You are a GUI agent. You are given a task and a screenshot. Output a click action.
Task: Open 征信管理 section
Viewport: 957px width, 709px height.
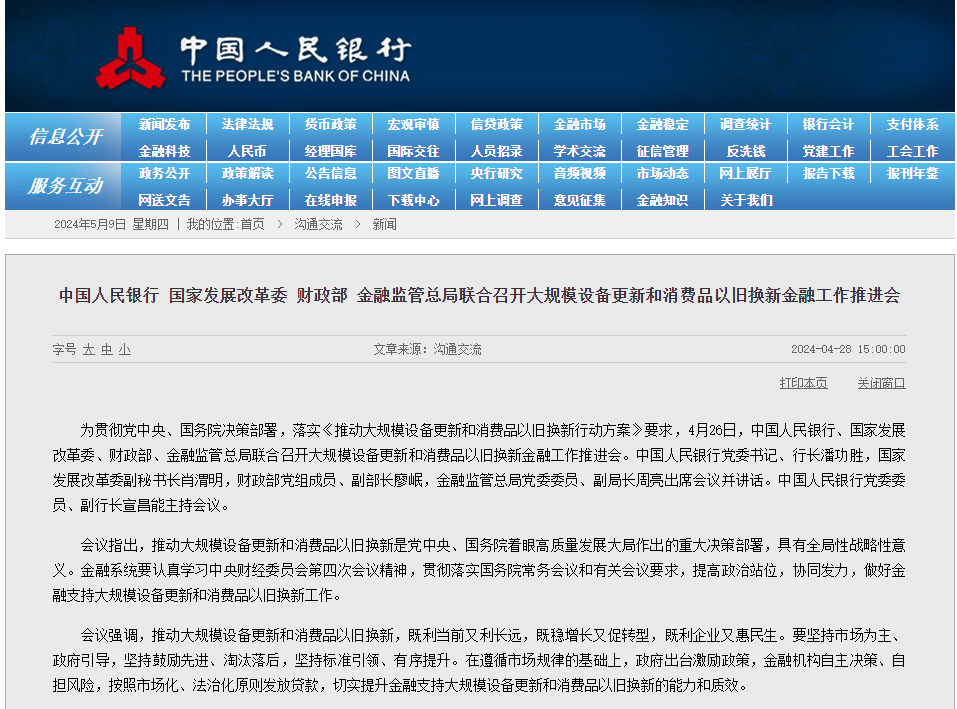tap(662, 151)
